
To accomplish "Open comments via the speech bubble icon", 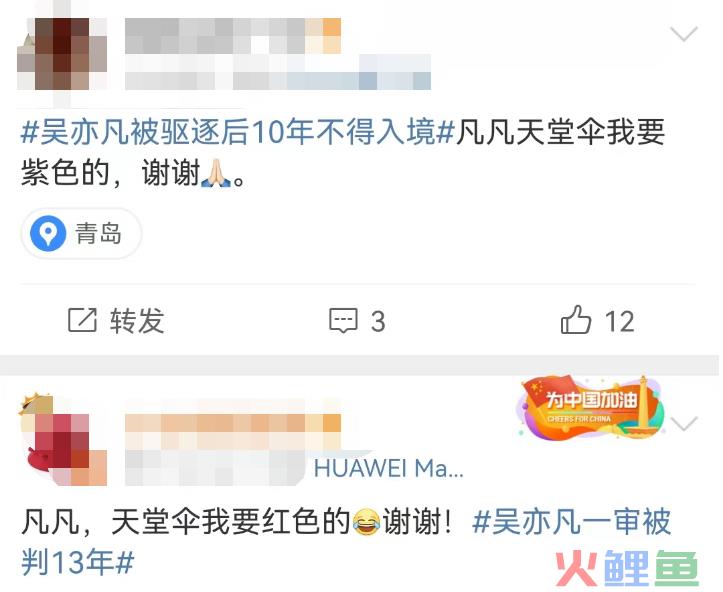I will (x=343, y=320).
